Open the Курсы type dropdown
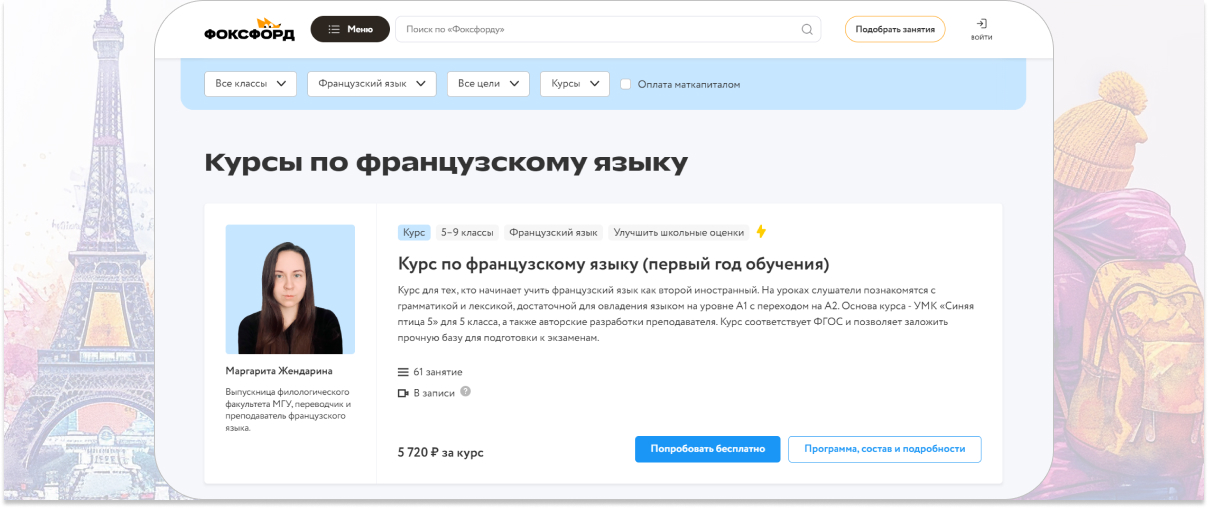The width and height of the screenshot is (1208, 508). (574, 84)
